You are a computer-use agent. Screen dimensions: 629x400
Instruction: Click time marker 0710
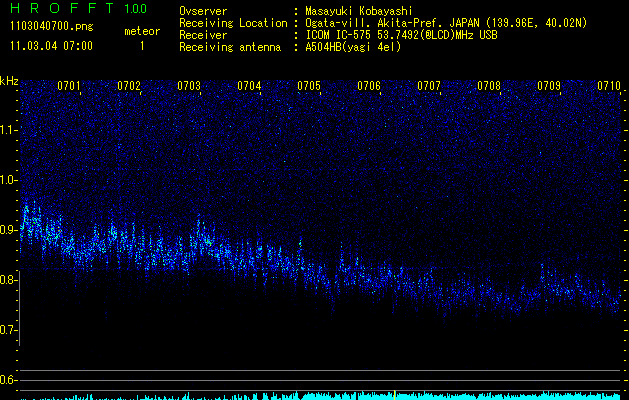click(x=609, y=86)
